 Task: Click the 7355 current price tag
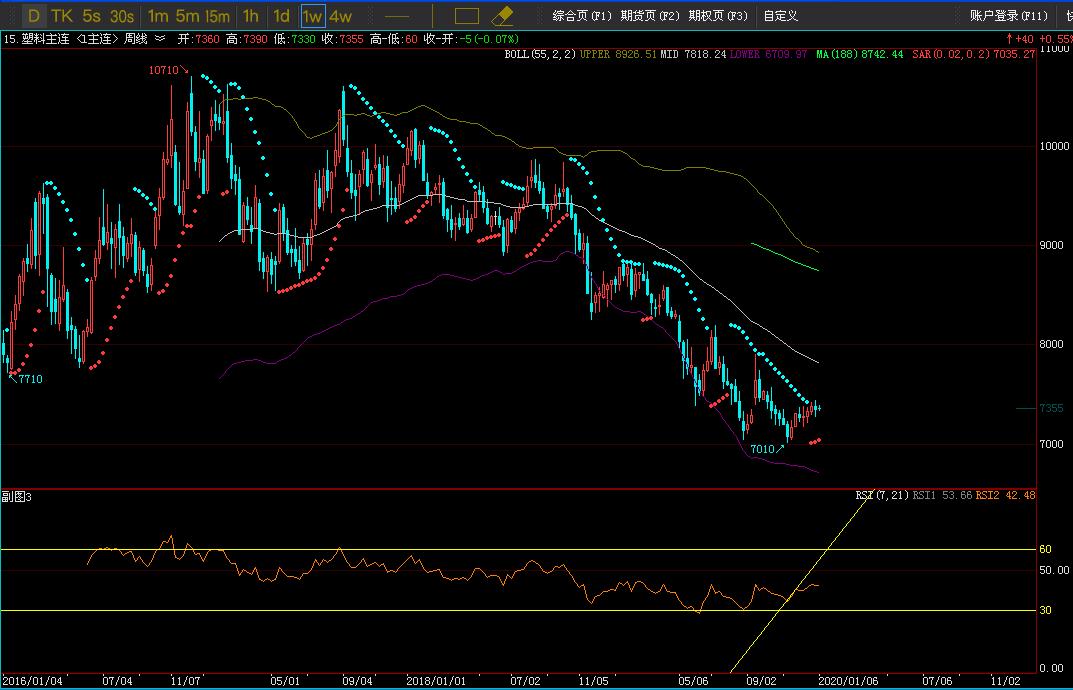click(x=1051, y=408)
